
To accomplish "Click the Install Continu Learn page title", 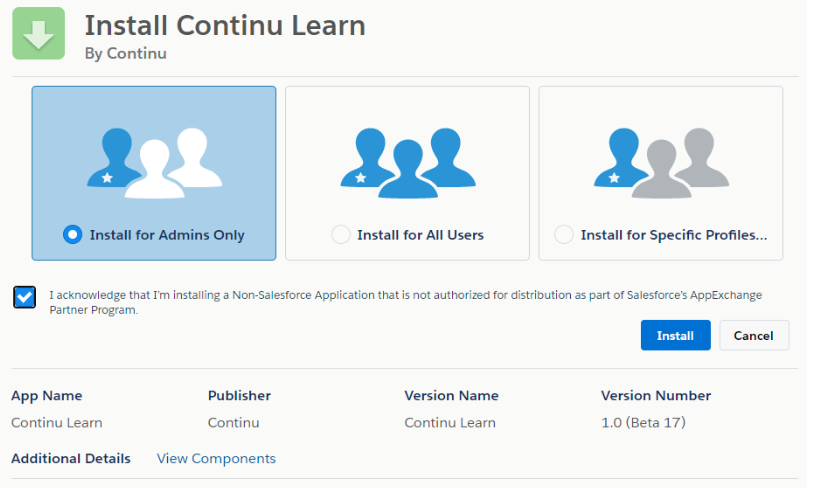I will [x=225, y=25].
